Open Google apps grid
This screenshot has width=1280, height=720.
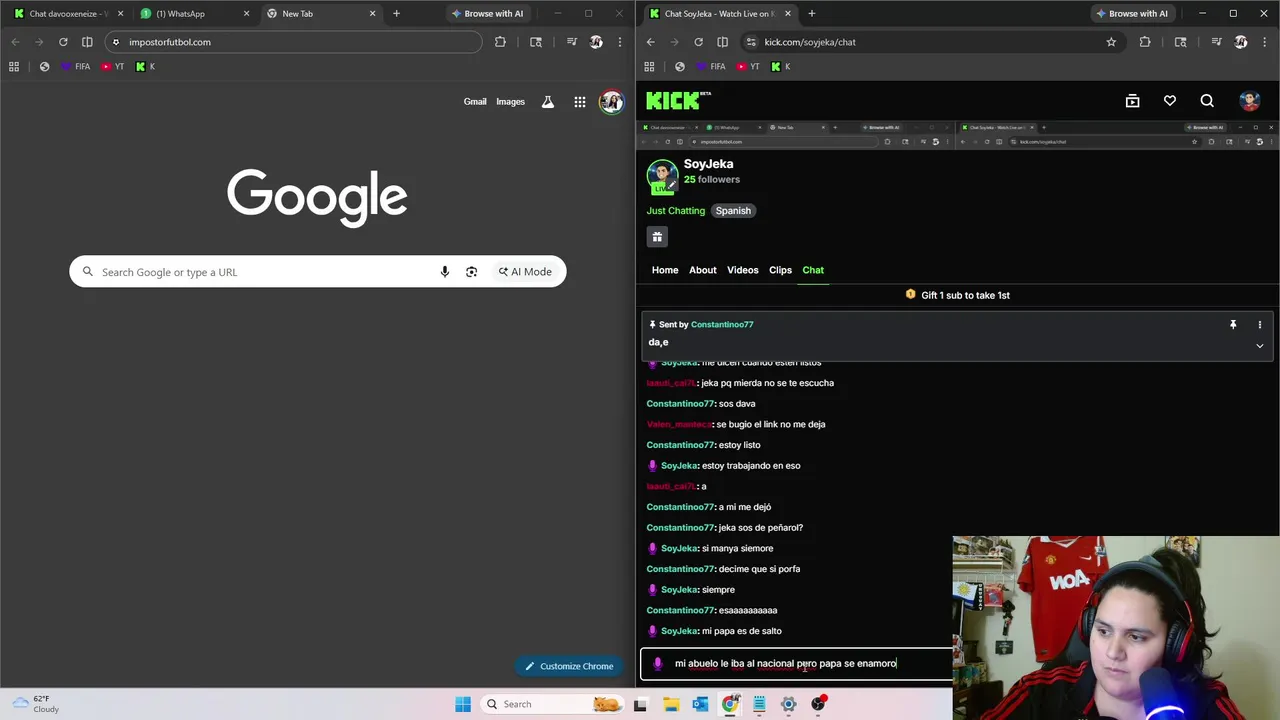click(580, 101)
